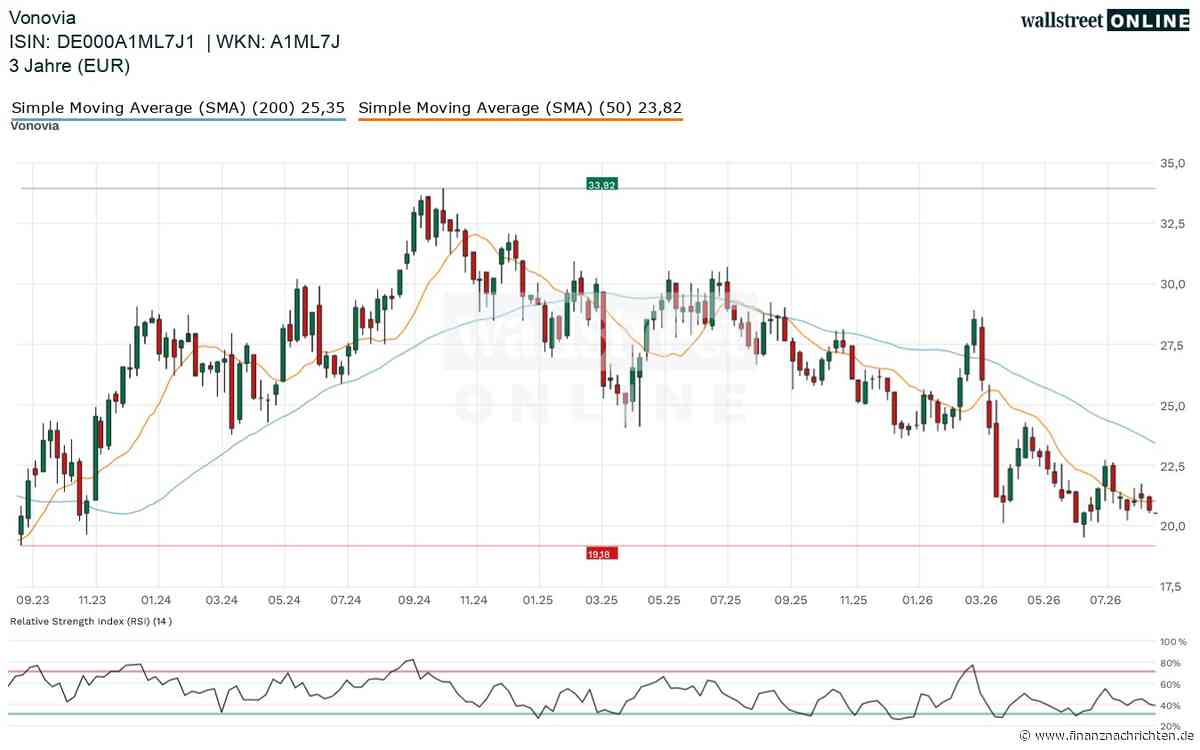
Task: Click the 01.25 date axis label
Action: coord(537,600)
